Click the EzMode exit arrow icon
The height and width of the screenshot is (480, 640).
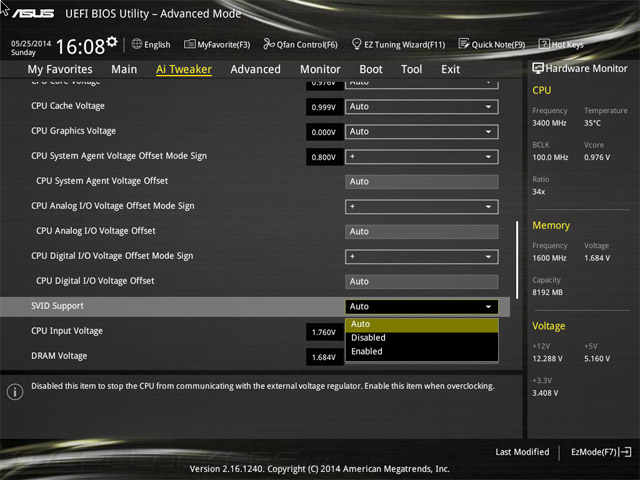626,452
